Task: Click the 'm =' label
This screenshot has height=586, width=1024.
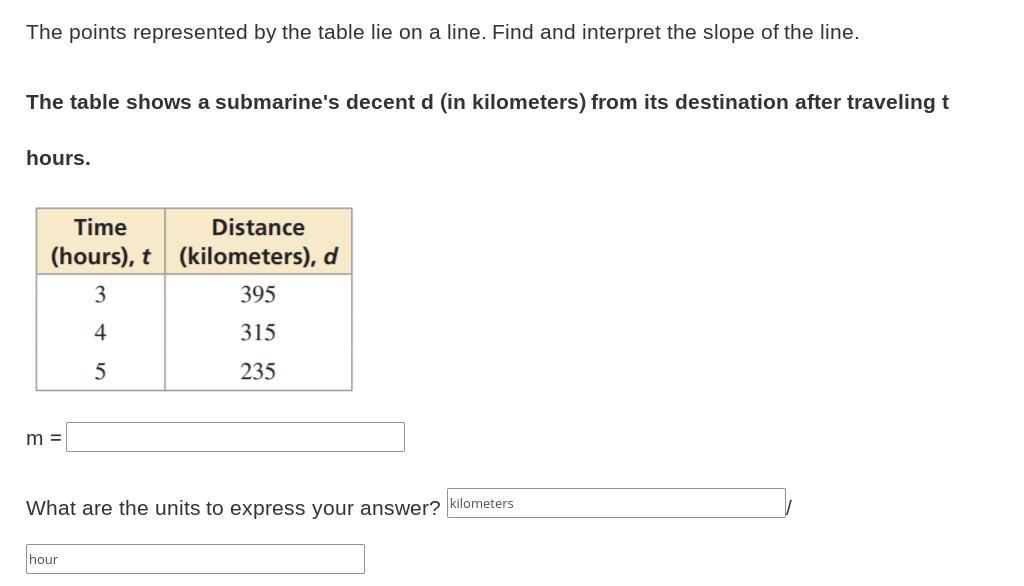Action: pyautogui.click(x=43, y=438)
